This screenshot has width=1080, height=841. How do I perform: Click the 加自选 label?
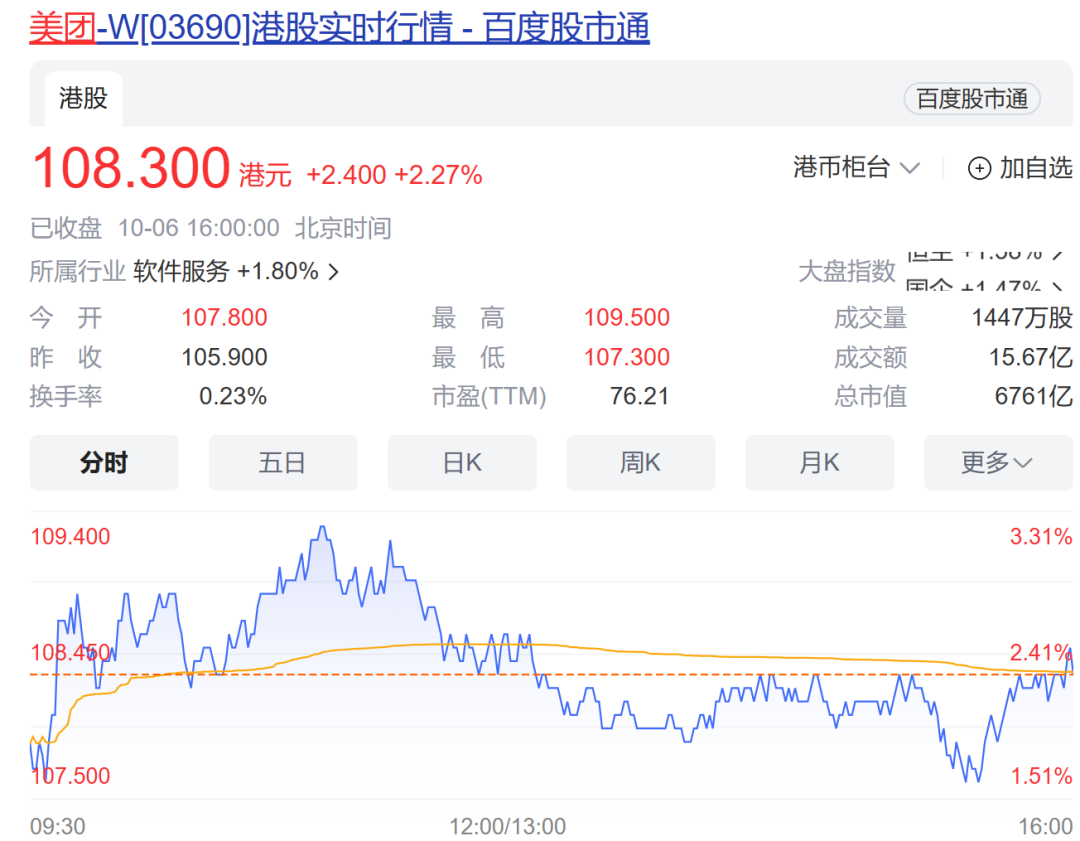(x=1036, y=167)
